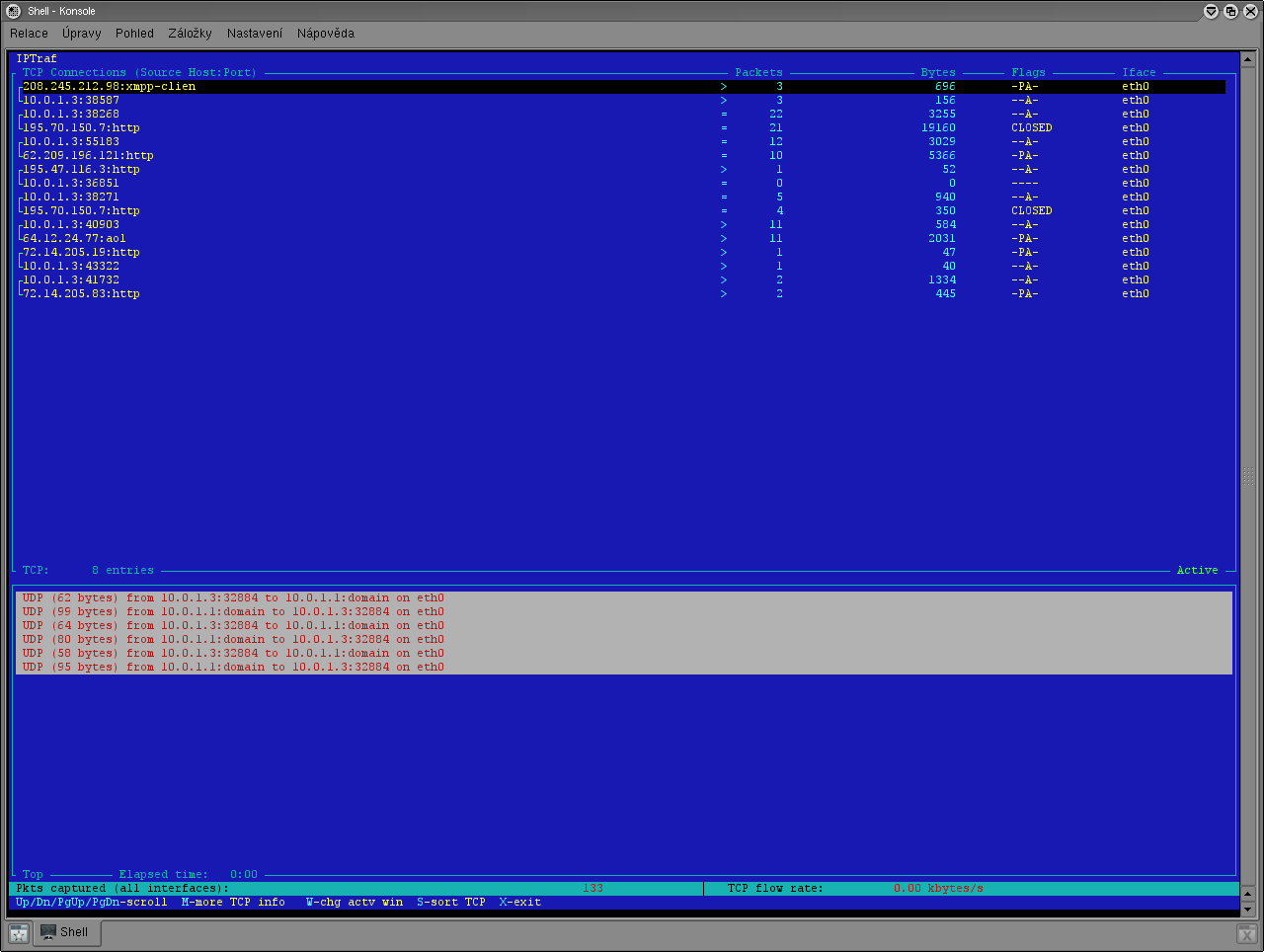Open the Pohled menu
The height and width of the screenshot is (952, 1264).
click(x=134, y=34)
